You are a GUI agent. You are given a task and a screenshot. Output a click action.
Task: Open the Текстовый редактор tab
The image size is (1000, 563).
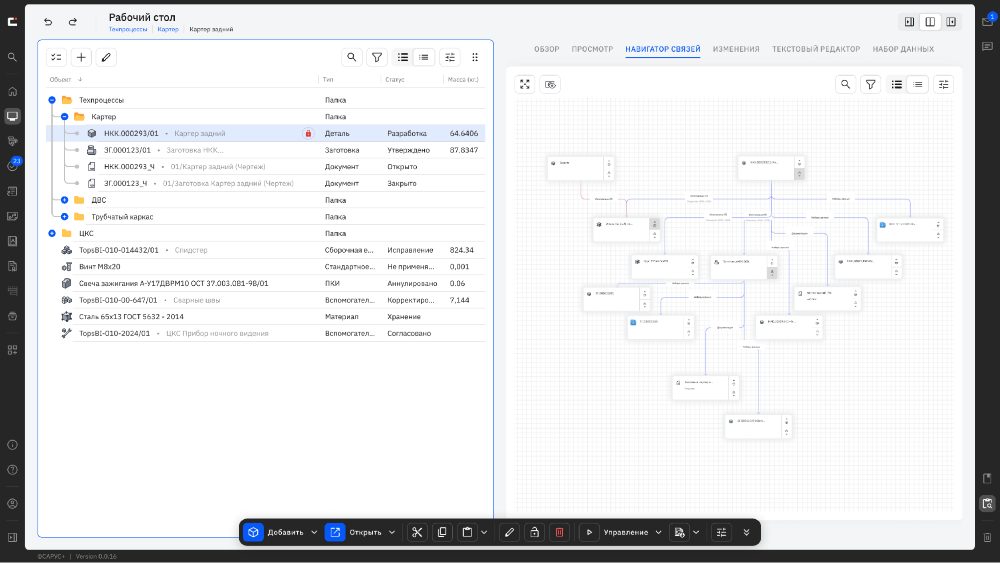tap(816, 49)
